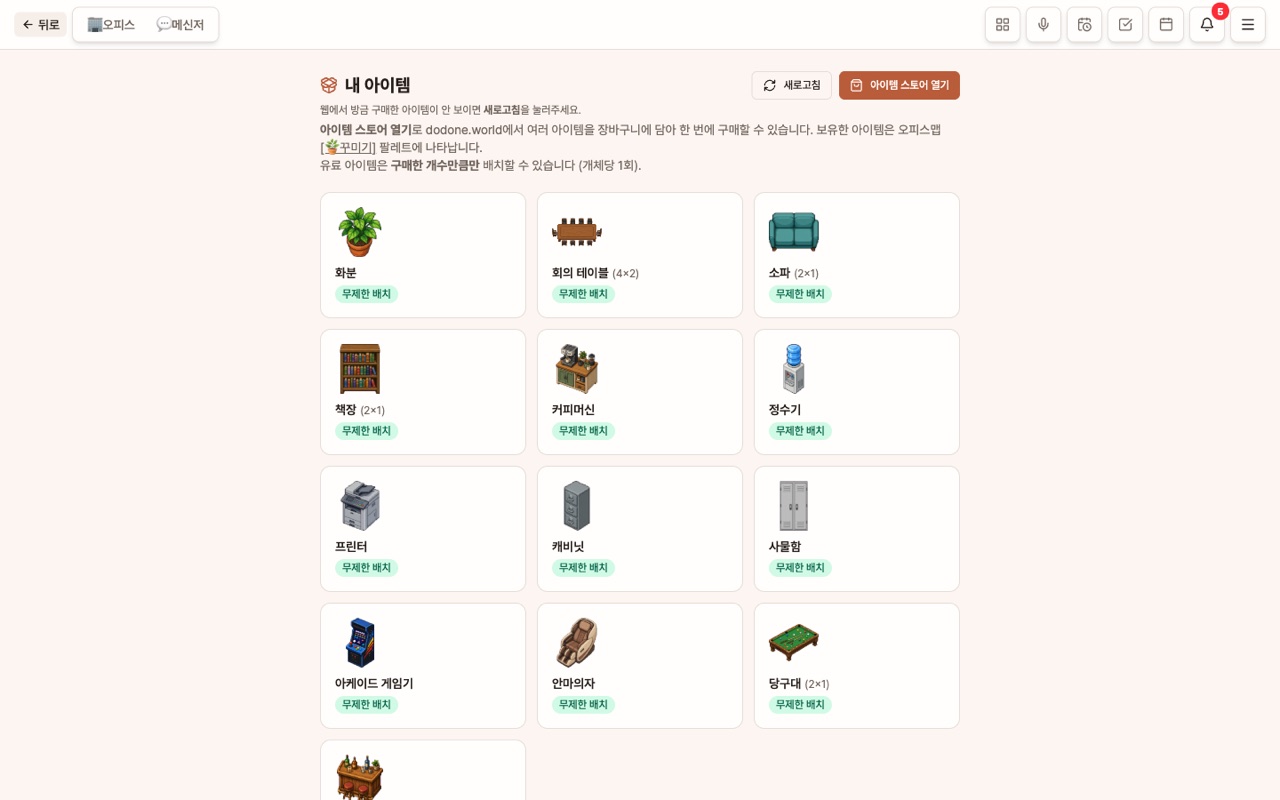Switch to the 메신저 tab
Screen dimensions: 1280x800
point(180,25)
